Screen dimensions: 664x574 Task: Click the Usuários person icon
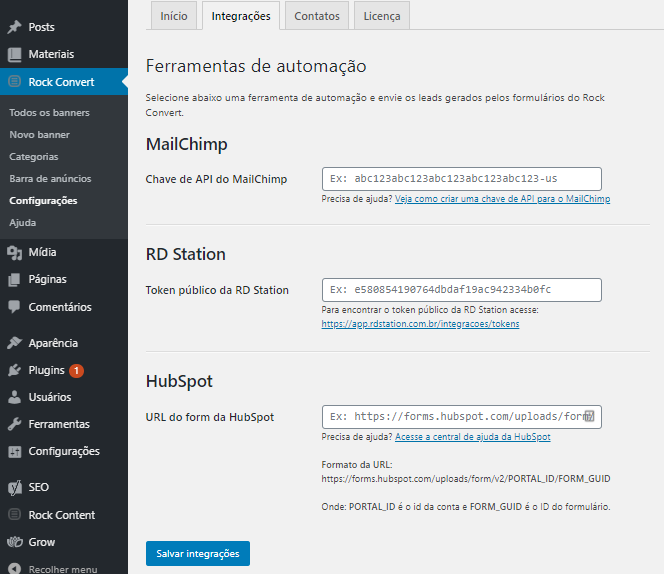14,397
